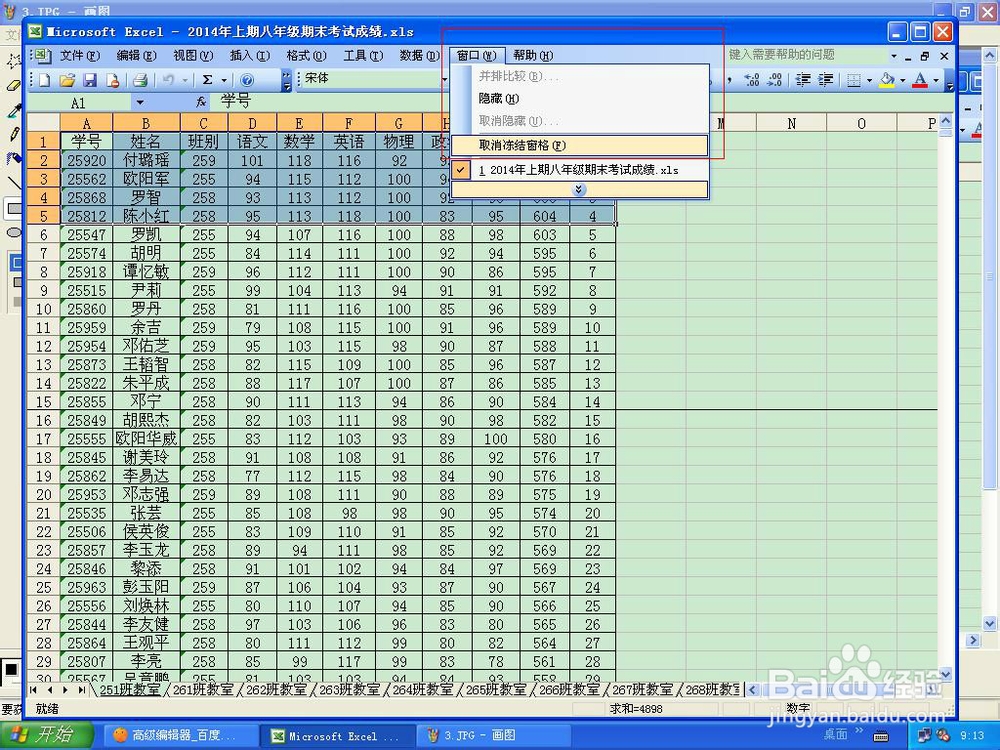Click the New blank workbook icon

pyautogui.click(x=45, y=80)
